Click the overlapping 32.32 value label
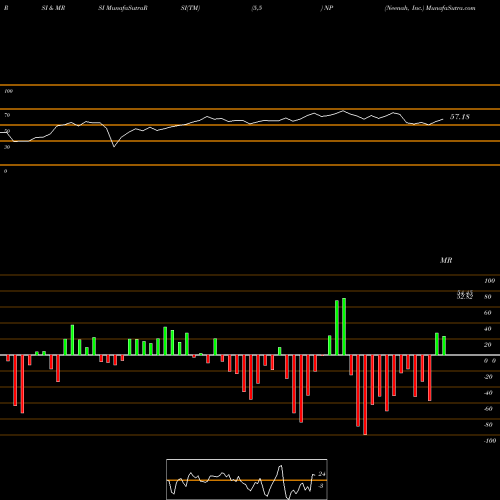This screenshot has width=500, height=500. click(x=465, y=297)
